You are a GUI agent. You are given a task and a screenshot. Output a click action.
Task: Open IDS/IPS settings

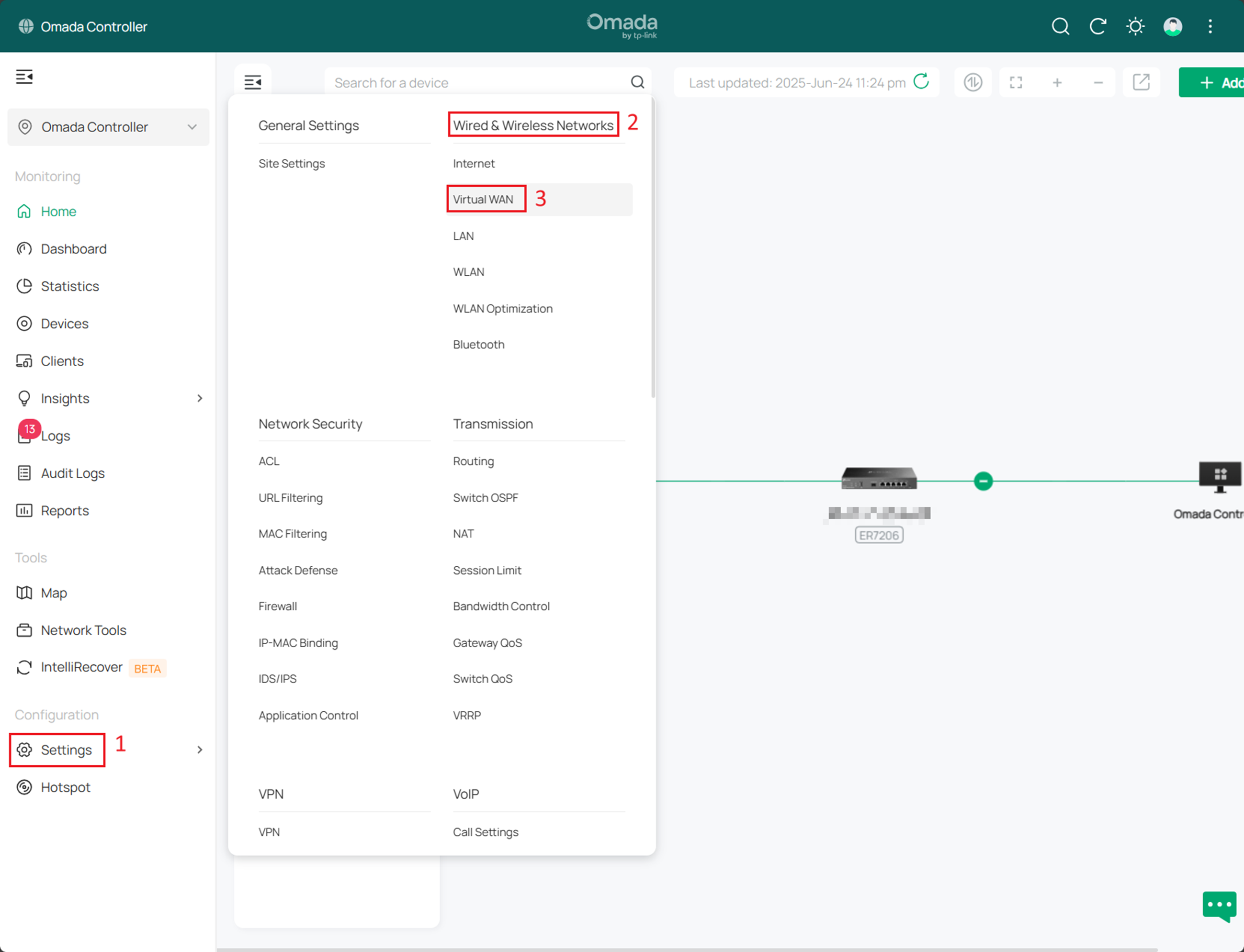point(278,679)
